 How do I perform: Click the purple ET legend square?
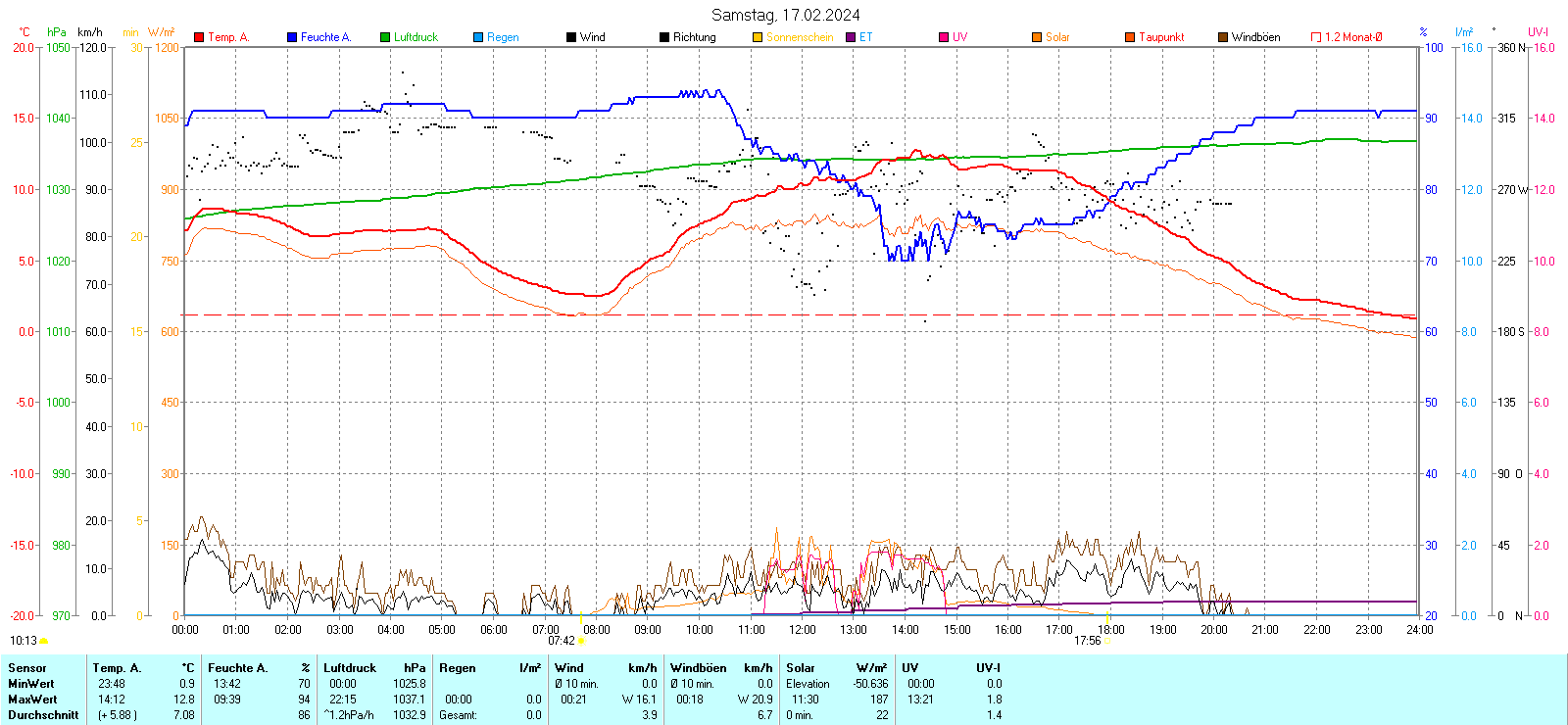pyautogui.click(x=851, y=37)
